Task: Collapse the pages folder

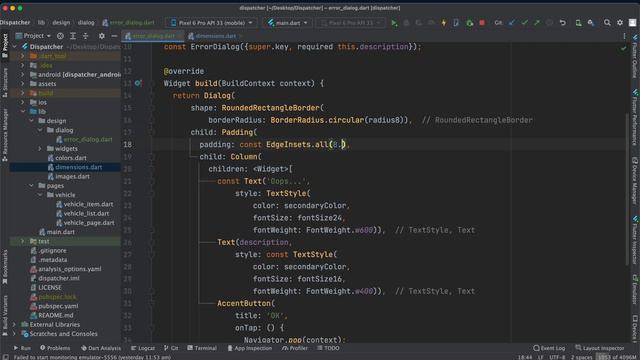Action: [x=31, y=186]
